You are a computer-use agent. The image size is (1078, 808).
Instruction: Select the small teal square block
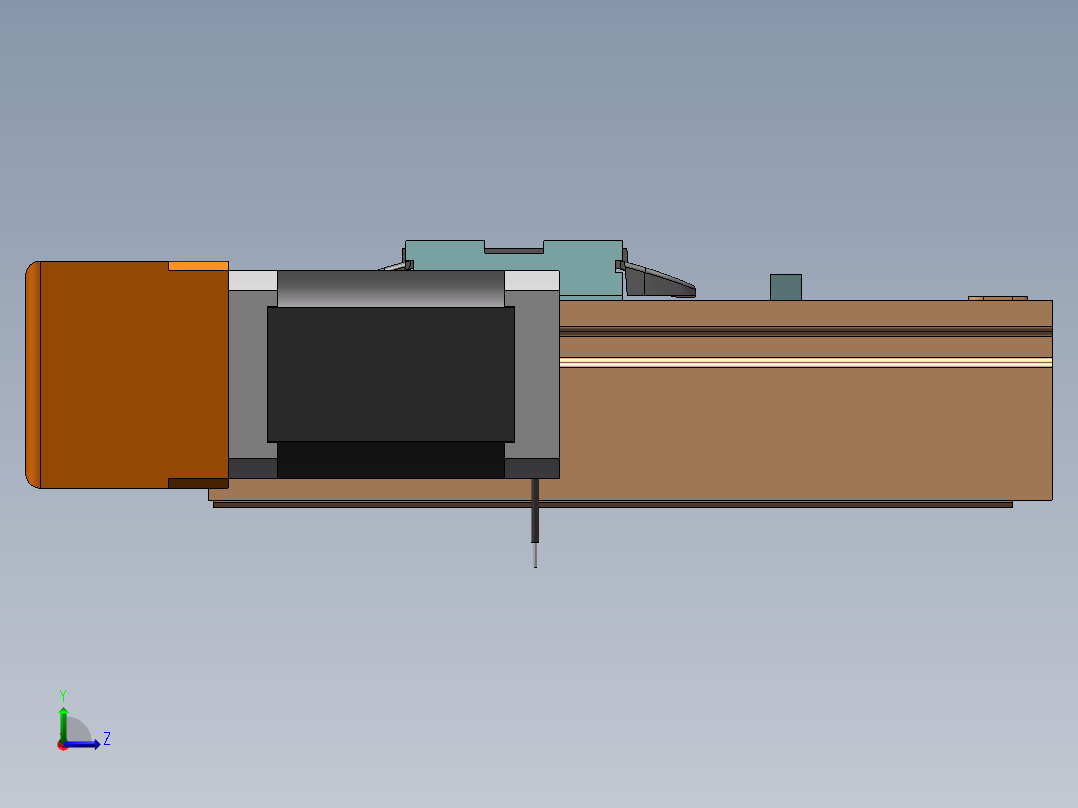(x=786, y=287)
